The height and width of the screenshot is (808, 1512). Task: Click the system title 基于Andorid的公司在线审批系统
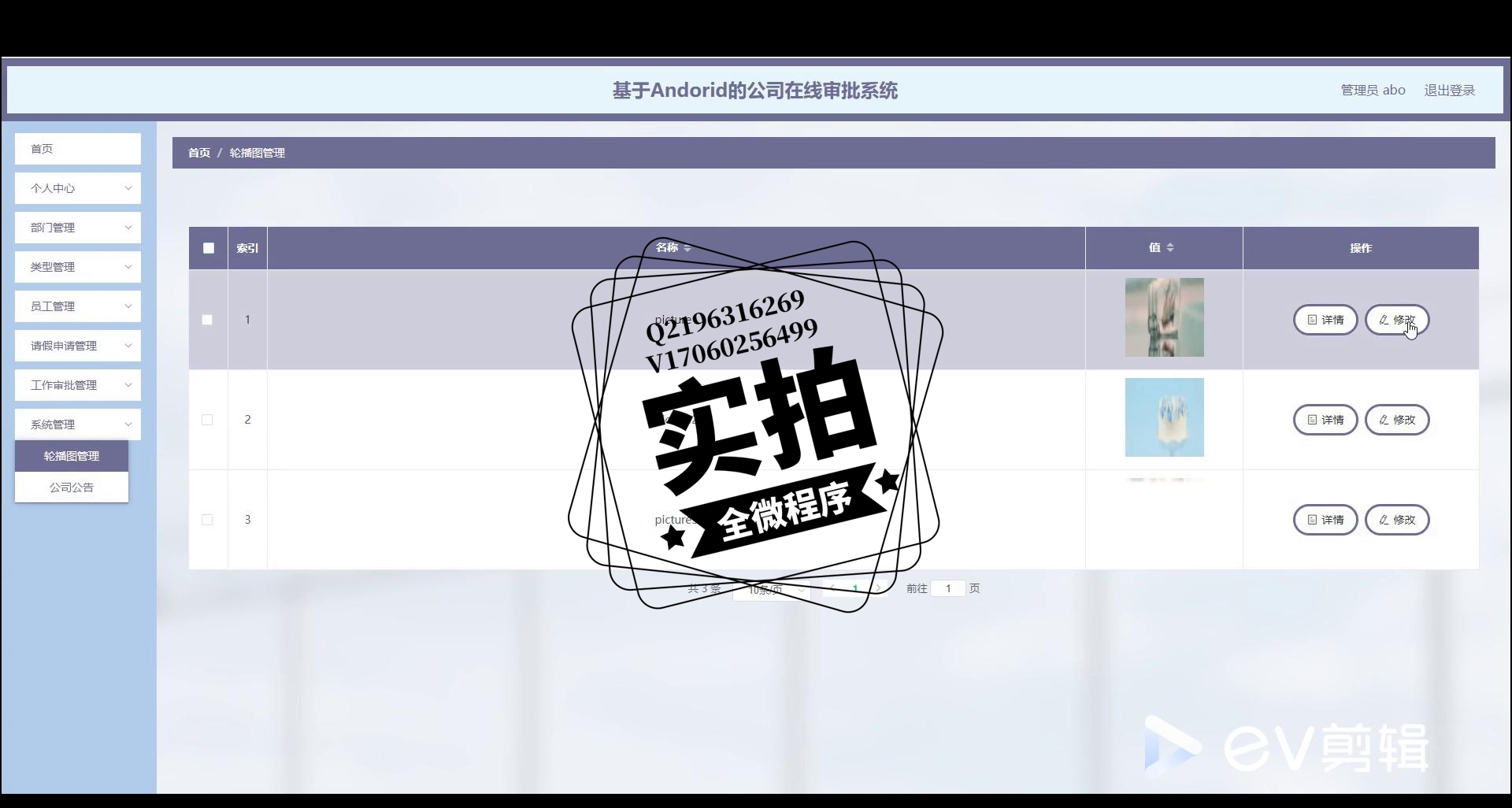tap(755, 91)
